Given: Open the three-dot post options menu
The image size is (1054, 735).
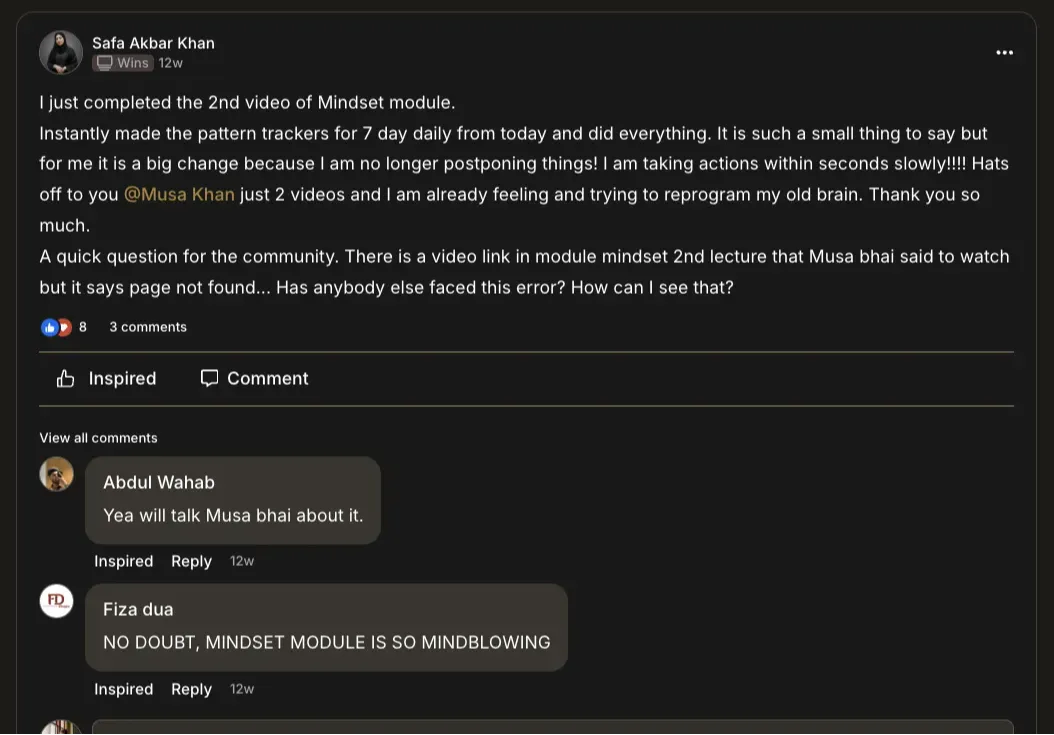Looking at the screenshot, I should point(1004,53).
